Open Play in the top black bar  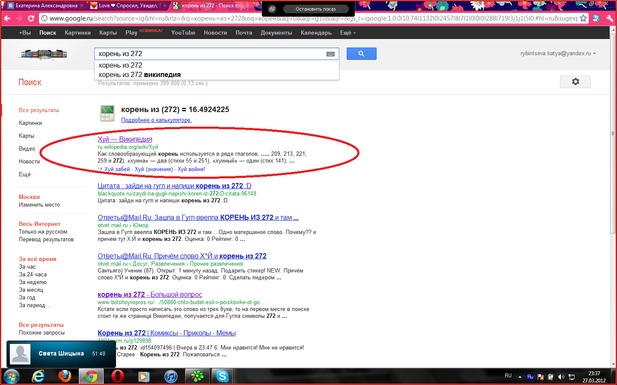(x=131, y=33)
